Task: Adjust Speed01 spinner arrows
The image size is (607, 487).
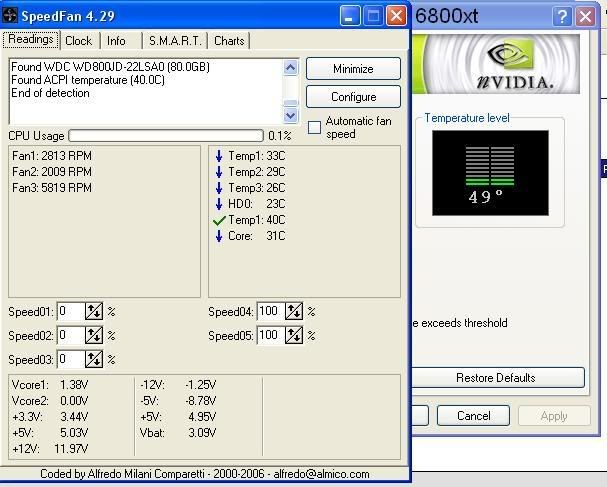Action: tap(94, 311)
